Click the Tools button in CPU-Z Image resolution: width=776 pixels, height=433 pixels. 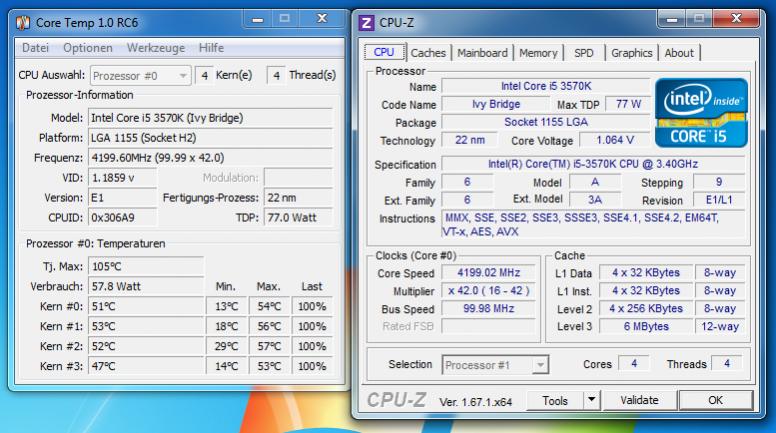tap(555, 400)
